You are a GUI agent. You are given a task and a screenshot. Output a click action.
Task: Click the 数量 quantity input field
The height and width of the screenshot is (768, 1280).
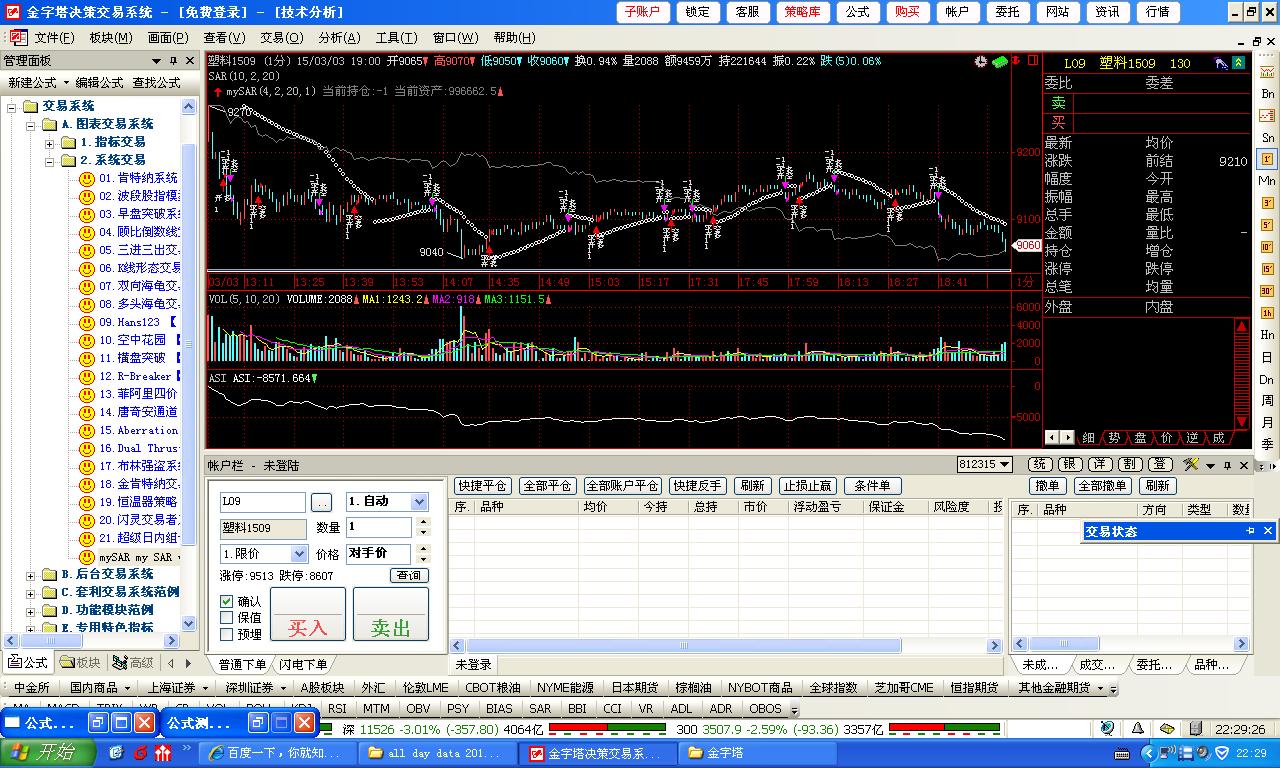379,527
